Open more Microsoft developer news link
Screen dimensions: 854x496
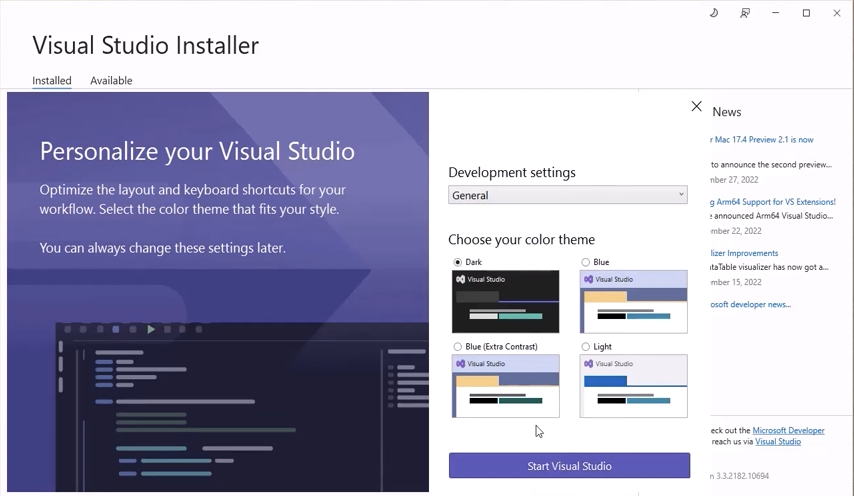[x=751, y=304]
